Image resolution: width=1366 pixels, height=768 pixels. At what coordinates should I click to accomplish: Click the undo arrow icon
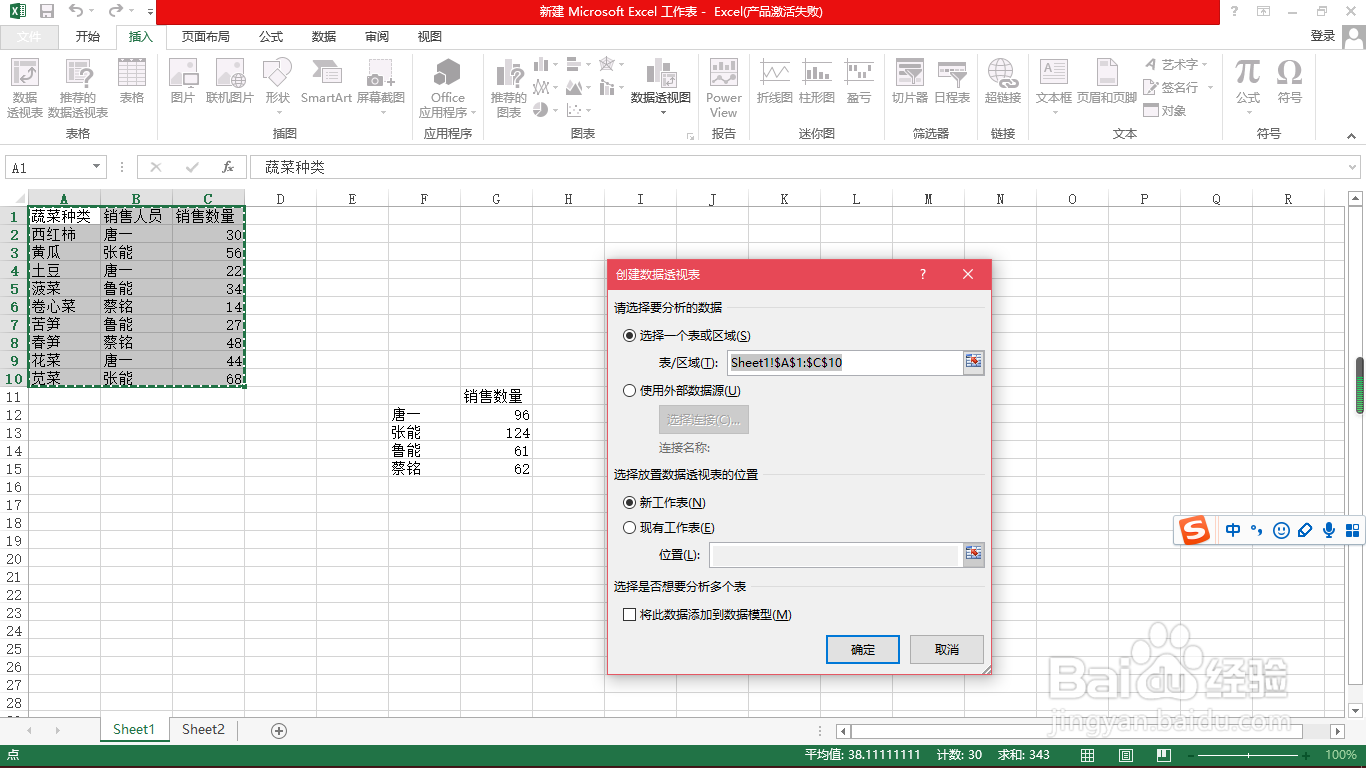click(76, 12)
